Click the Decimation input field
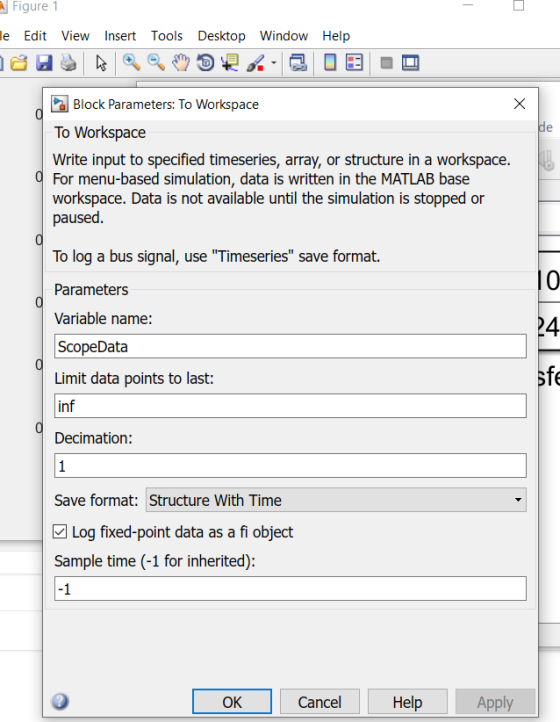This screenshot has width=560, height=722. [x=290, y=466]
